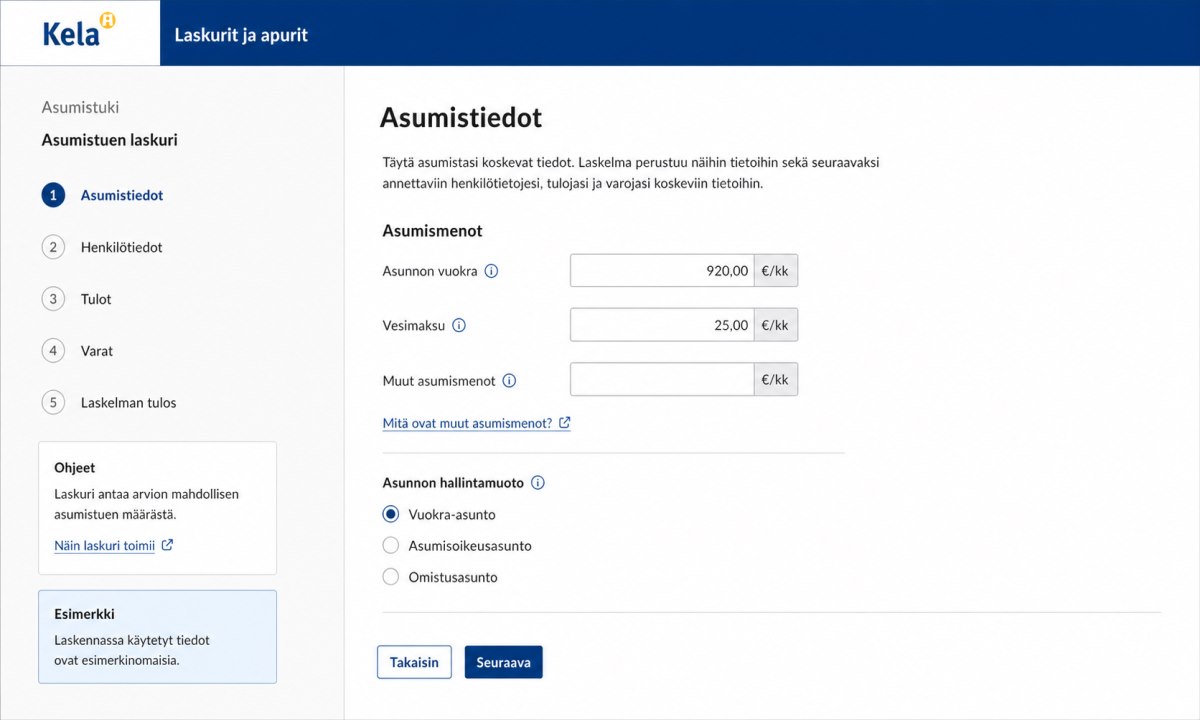Image resolution: width=1200 pixels, height=720 pixels.
Task: Click the Ohjeet box heading
Action: (75, 467)
